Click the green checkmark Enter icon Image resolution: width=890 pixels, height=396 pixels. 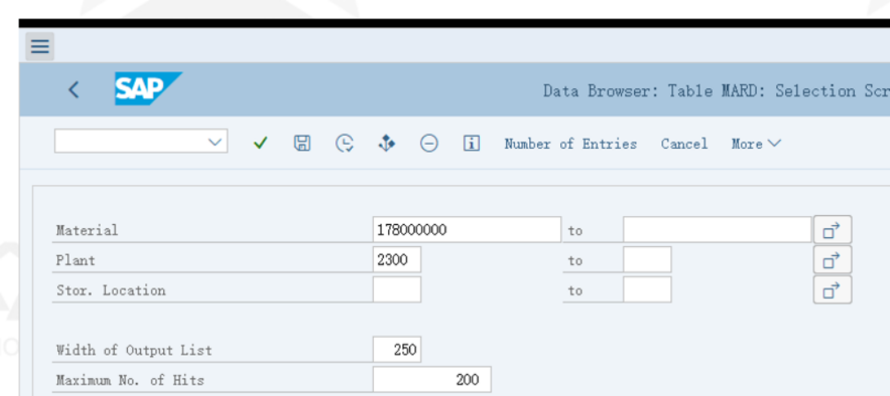(260, 144)
